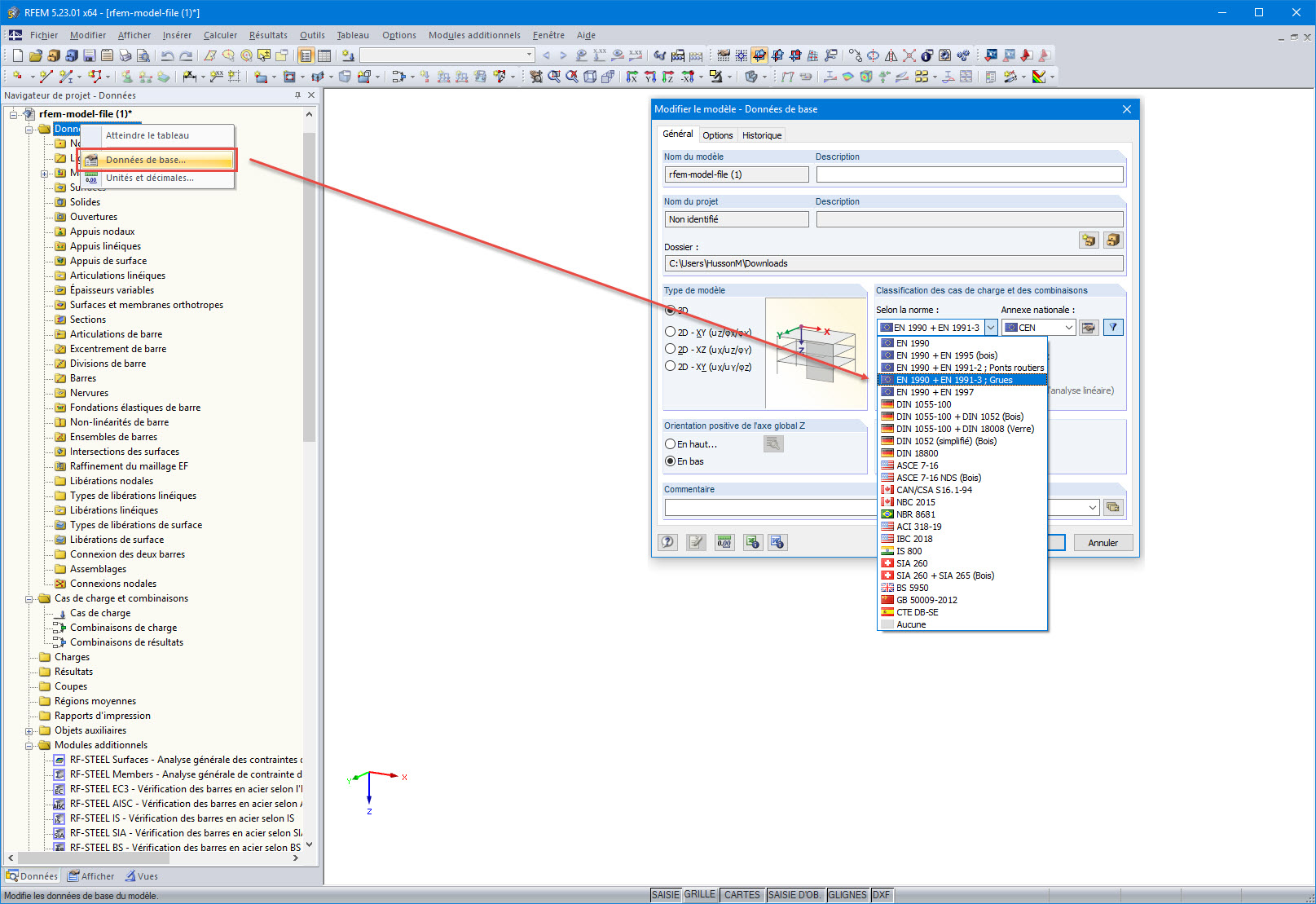Click the new line tool icon
Image resolution: width=1316 pixels, height=904 pixels.
46,77
